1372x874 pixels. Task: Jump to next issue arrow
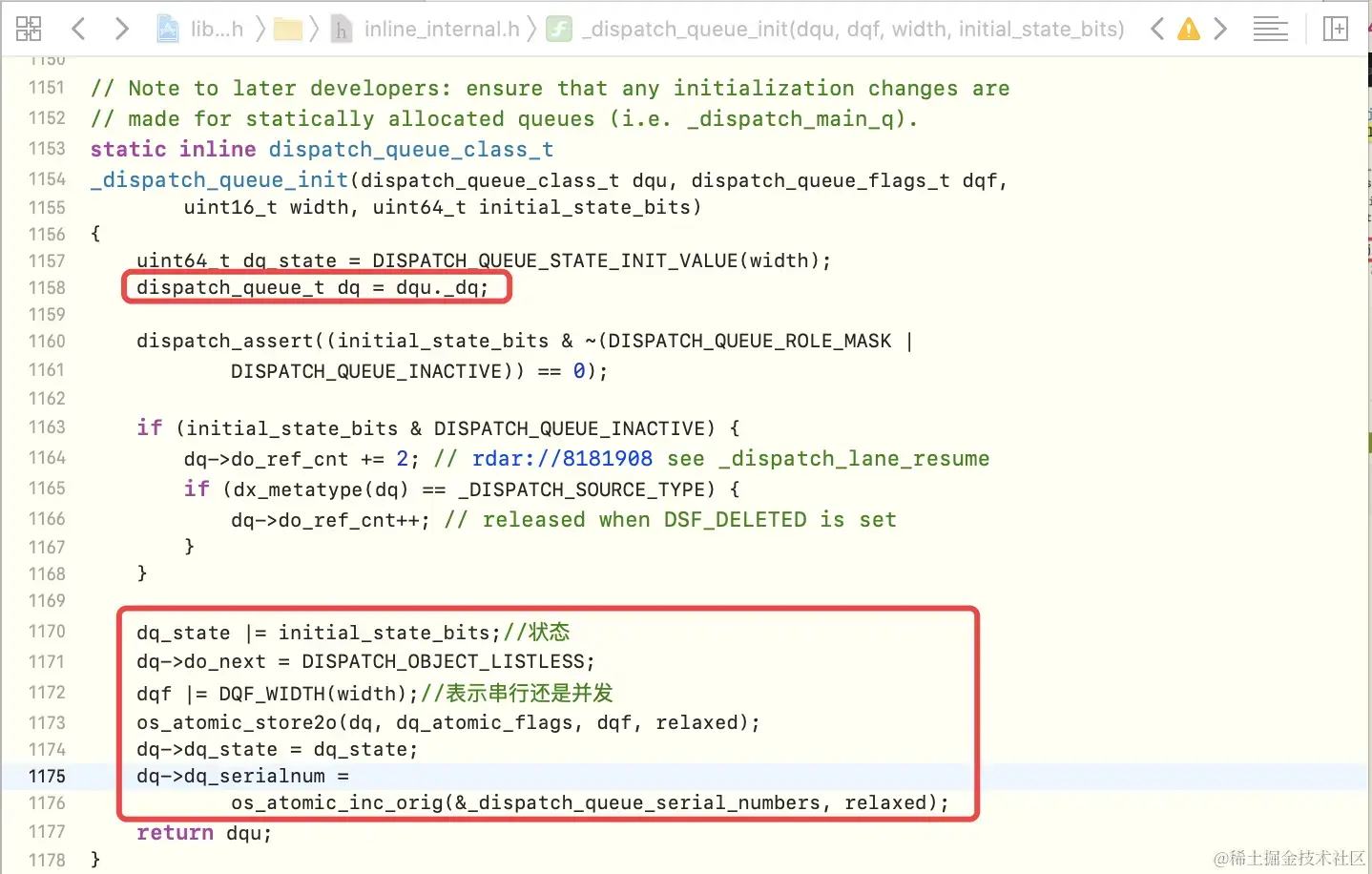coord(1220,29)
